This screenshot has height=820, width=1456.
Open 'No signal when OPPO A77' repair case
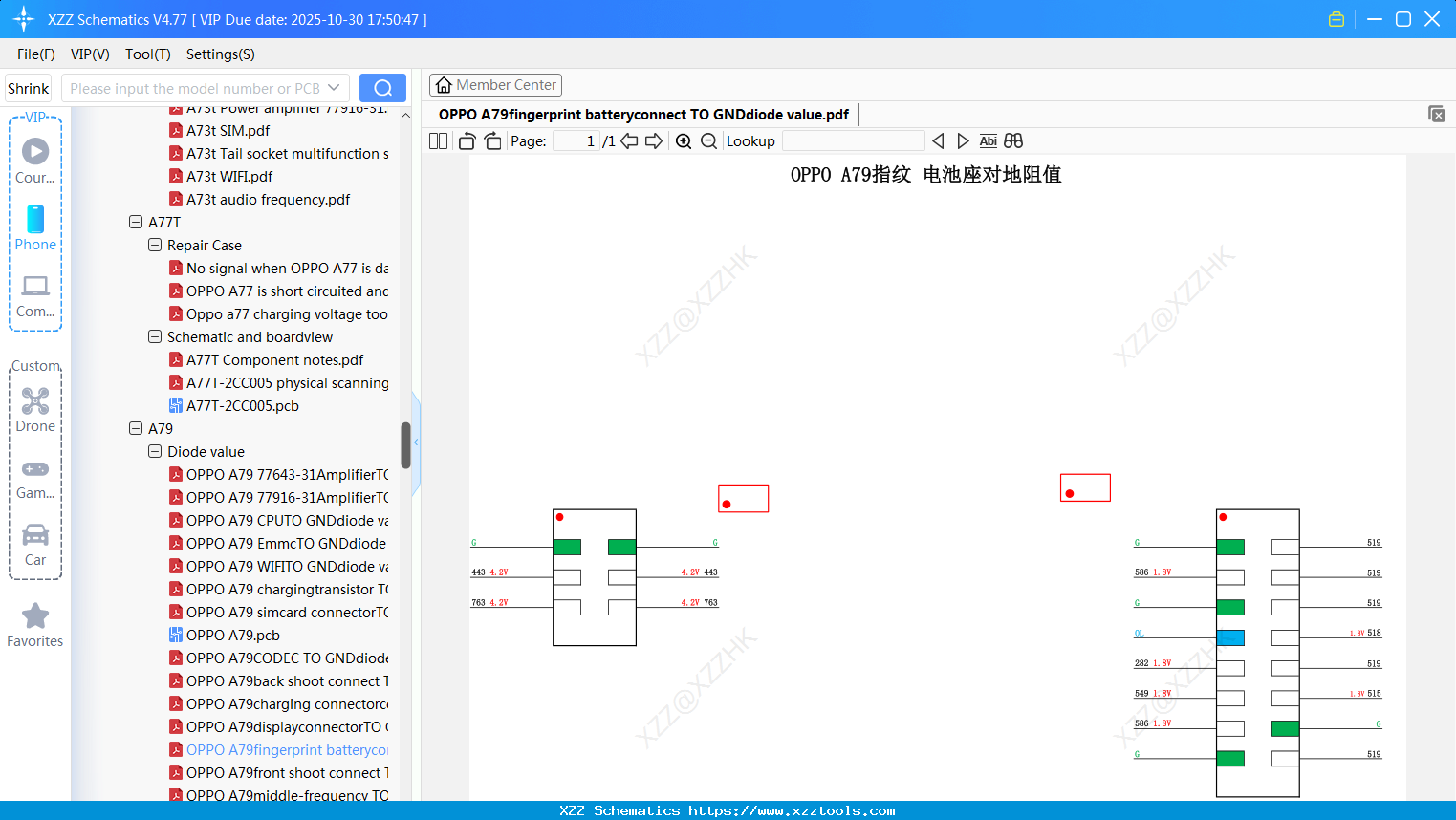[x=279, y=268]
